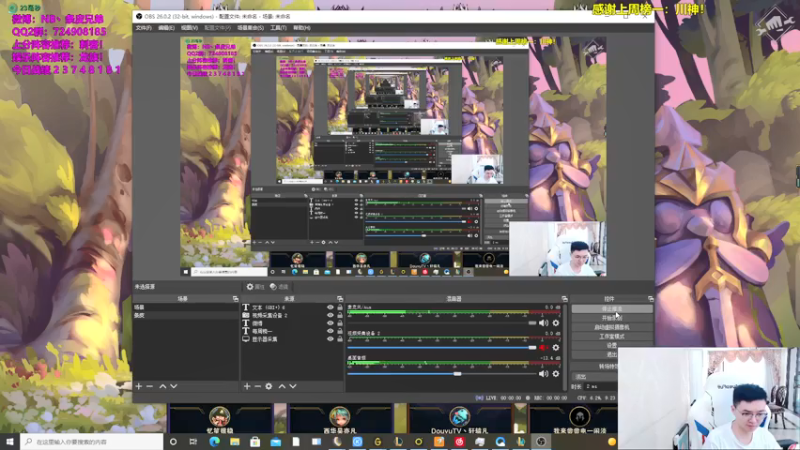Move source down with arrow icon
This screenshot has width=800, height=450.
(293, 386)
